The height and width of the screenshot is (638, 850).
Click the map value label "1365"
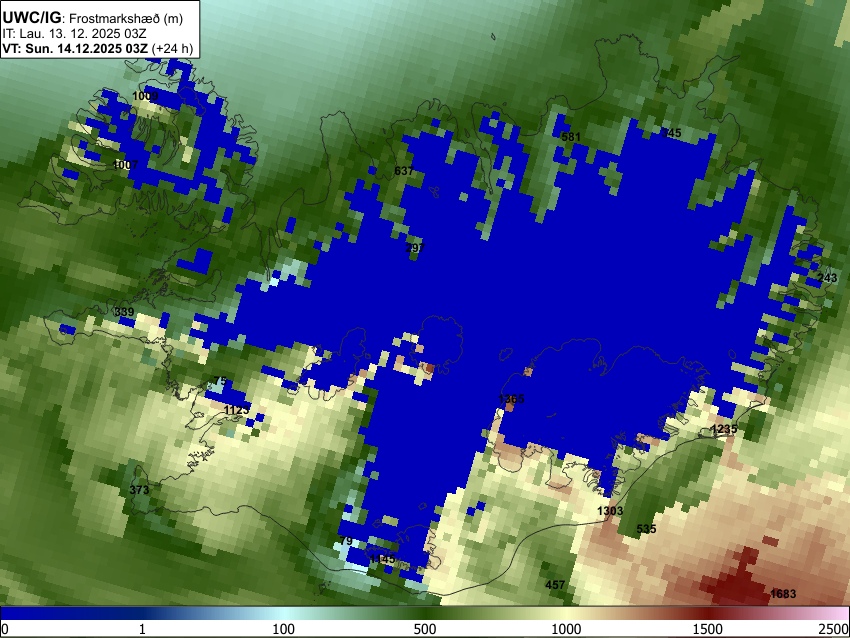pos(512,399)
